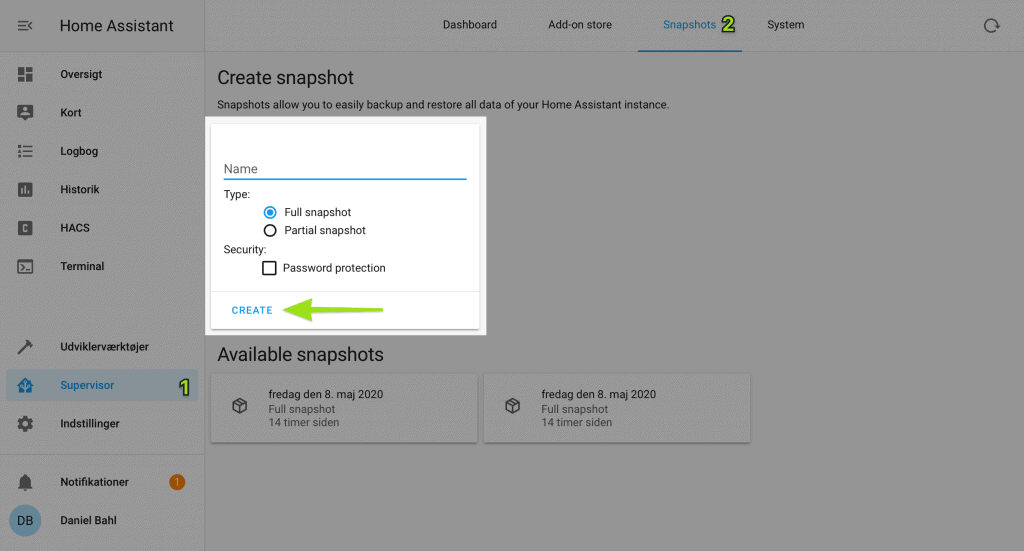
Task: Switch to the System tab
Action: [x=786, y=25]
